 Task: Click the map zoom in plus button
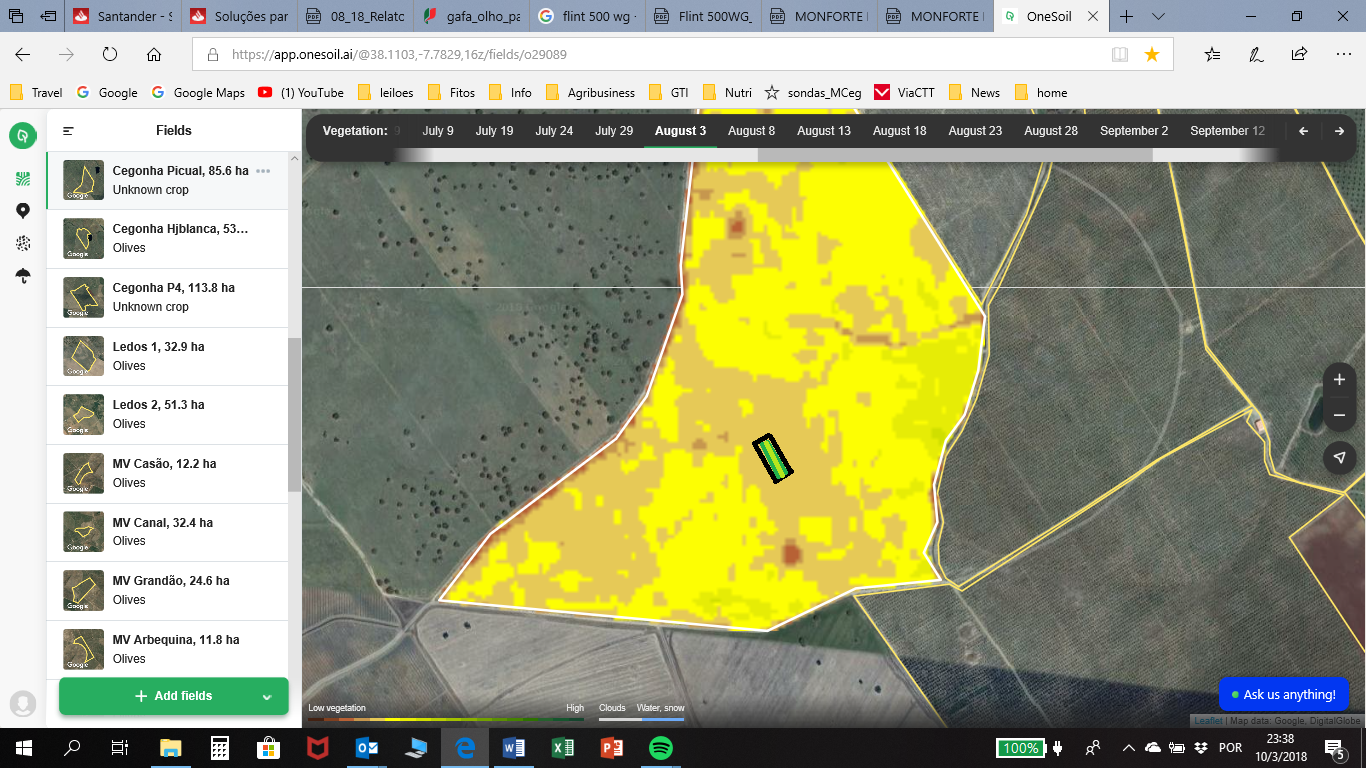click(1339, 380)
